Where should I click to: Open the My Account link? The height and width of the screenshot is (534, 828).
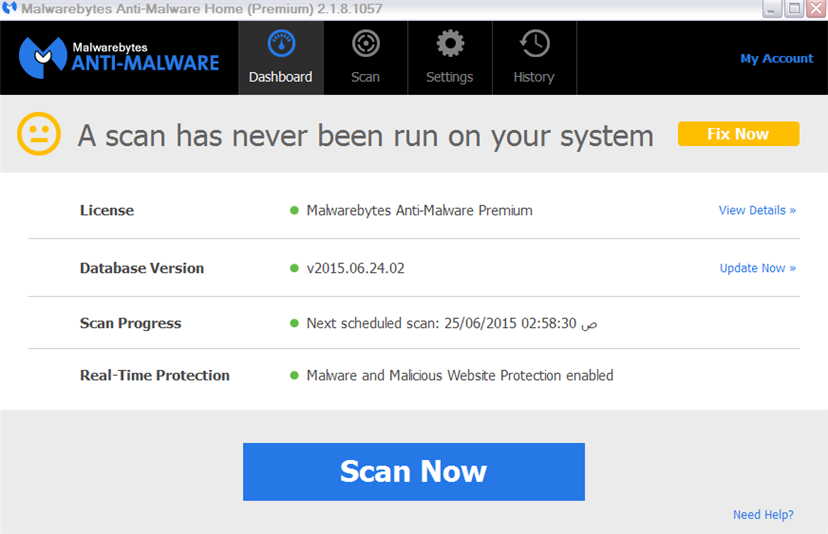tap(776, 59)
